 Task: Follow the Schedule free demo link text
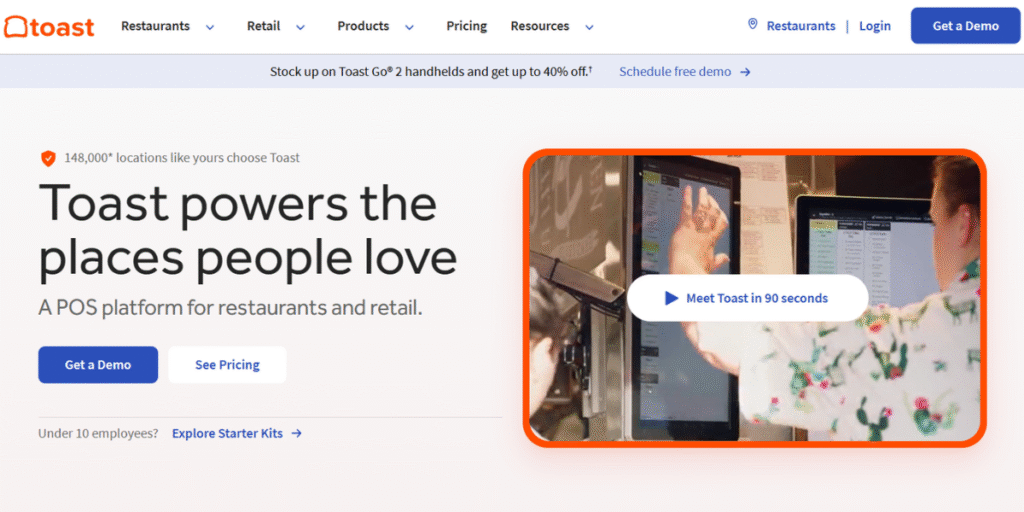tap(675, 72)
